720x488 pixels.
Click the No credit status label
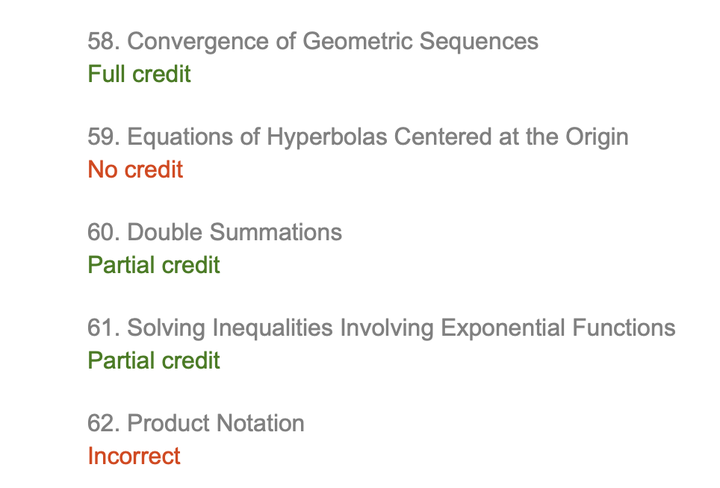click(x=135, y=170)
